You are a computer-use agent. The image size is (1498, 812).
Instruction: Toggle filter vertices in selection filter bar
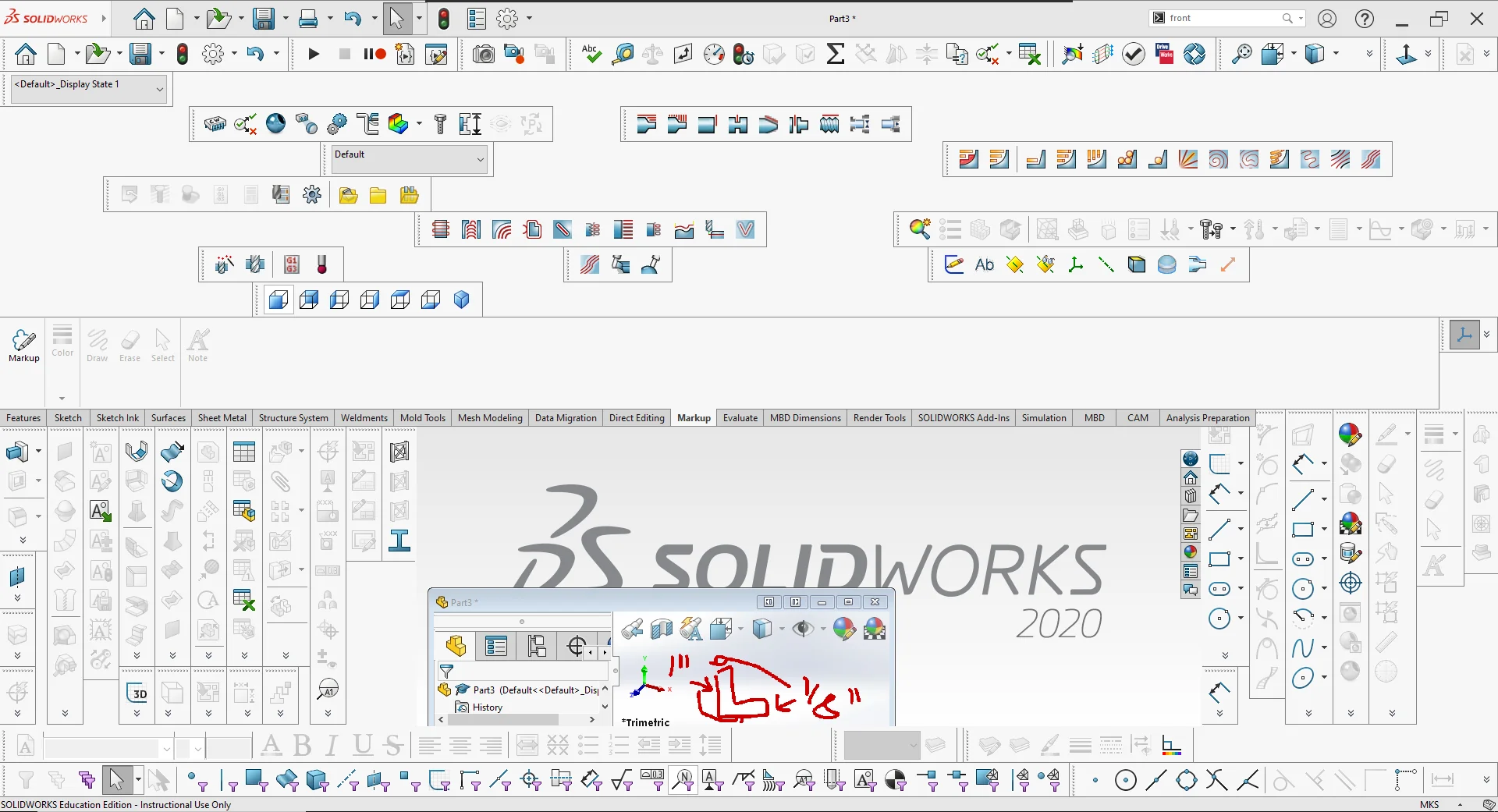(x=197, y=780)
